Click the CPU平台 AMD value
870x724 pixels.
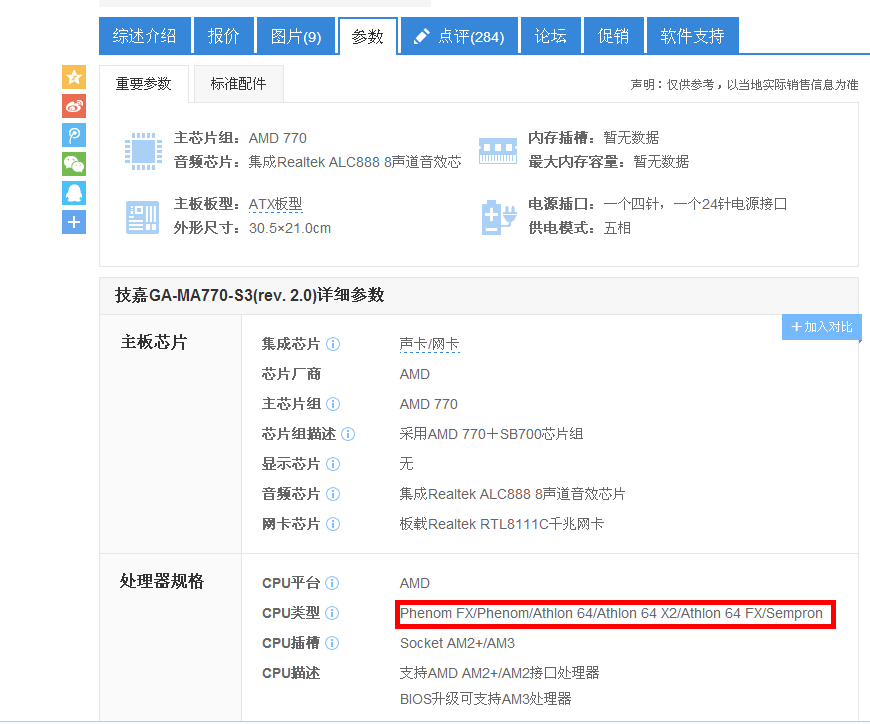[x=414, y=584]
